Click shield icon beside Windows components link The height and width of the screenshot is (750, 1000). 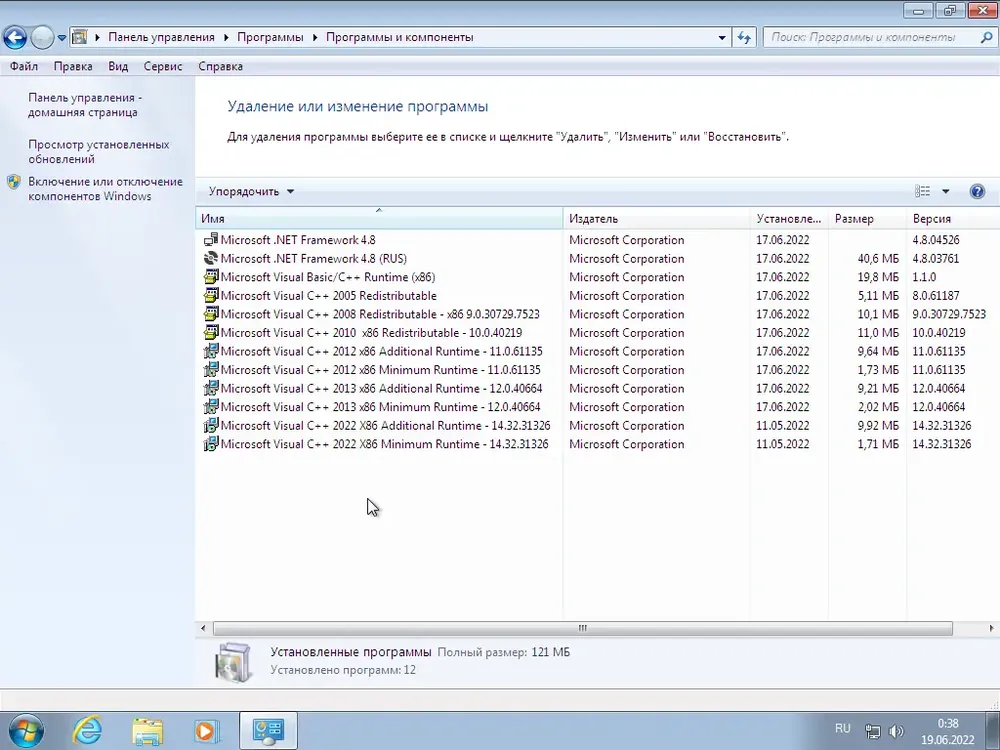pos(14,182)
